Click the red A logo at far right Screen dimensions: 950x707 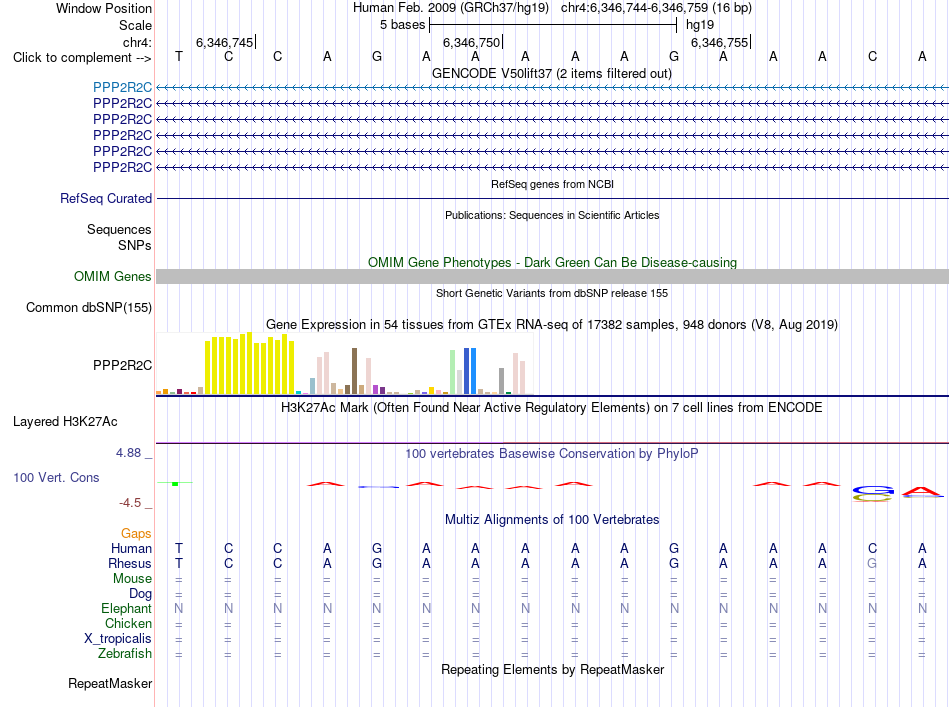pyautogui.click(x=922, y=491)
